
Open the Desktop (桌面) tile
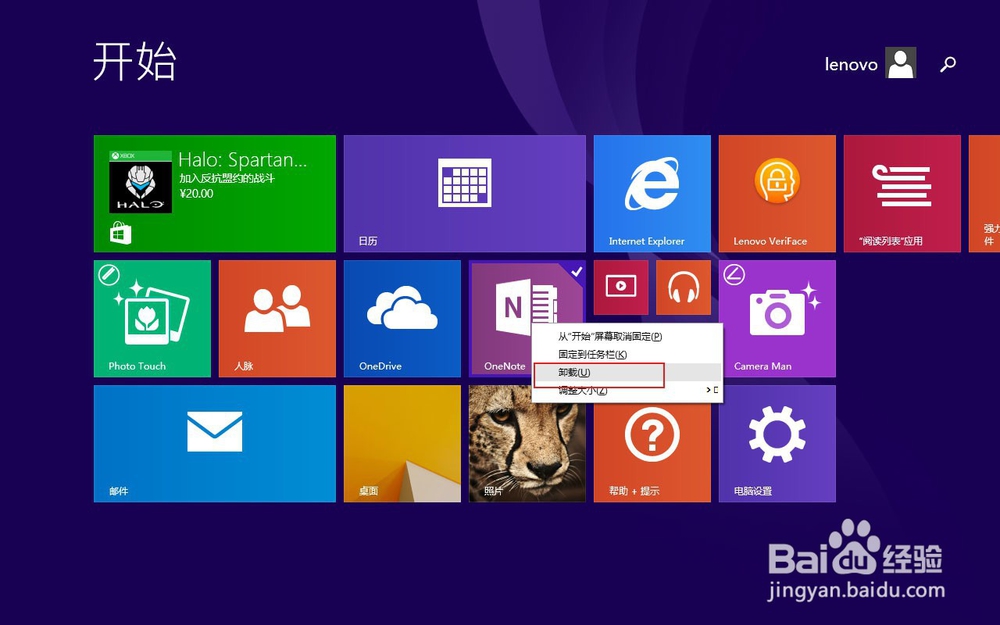pyautogui.click(x=402, y=443)
